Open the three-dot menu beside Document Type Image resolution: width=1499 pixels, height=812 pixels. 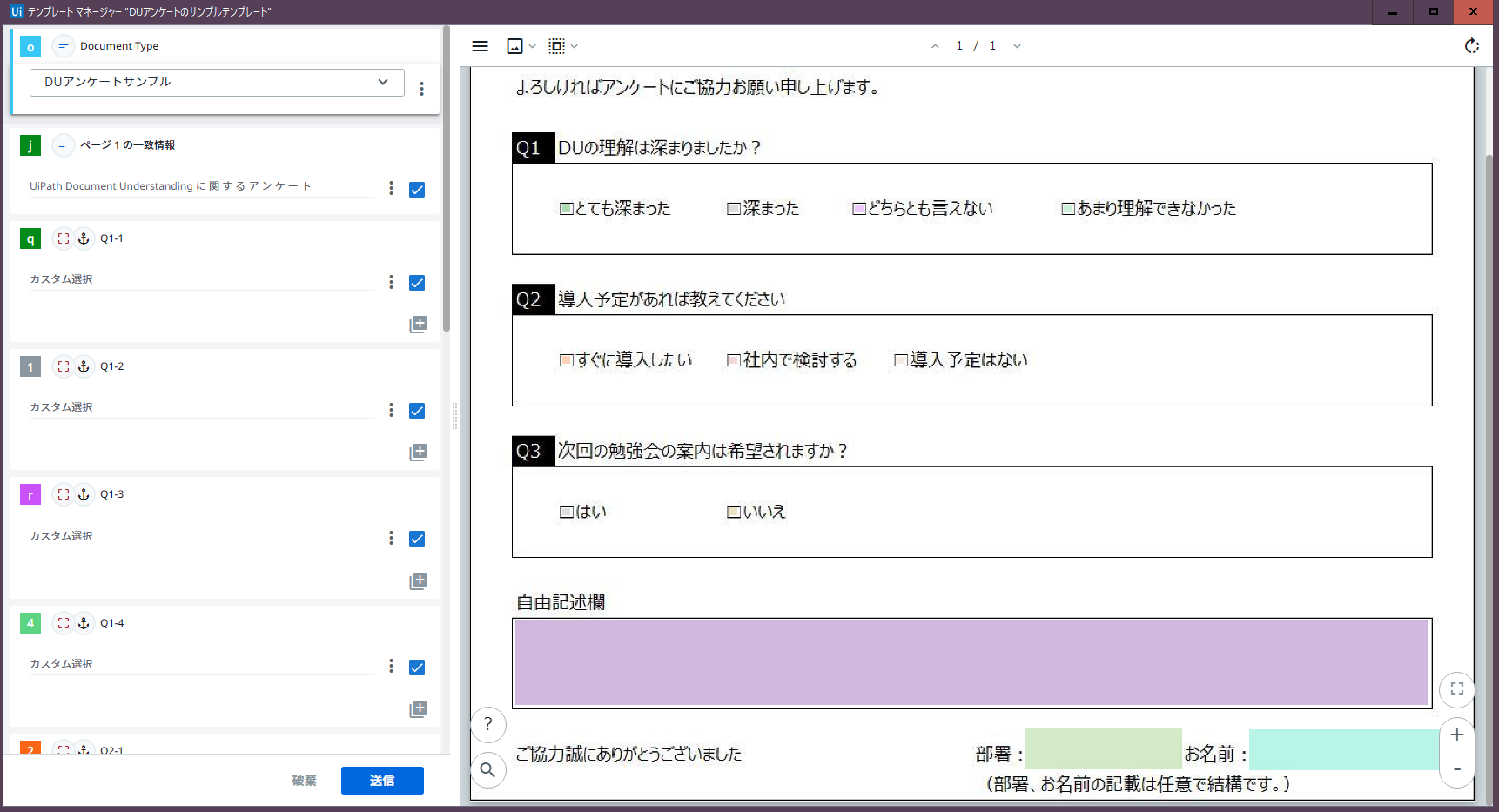tap(421, 88)
